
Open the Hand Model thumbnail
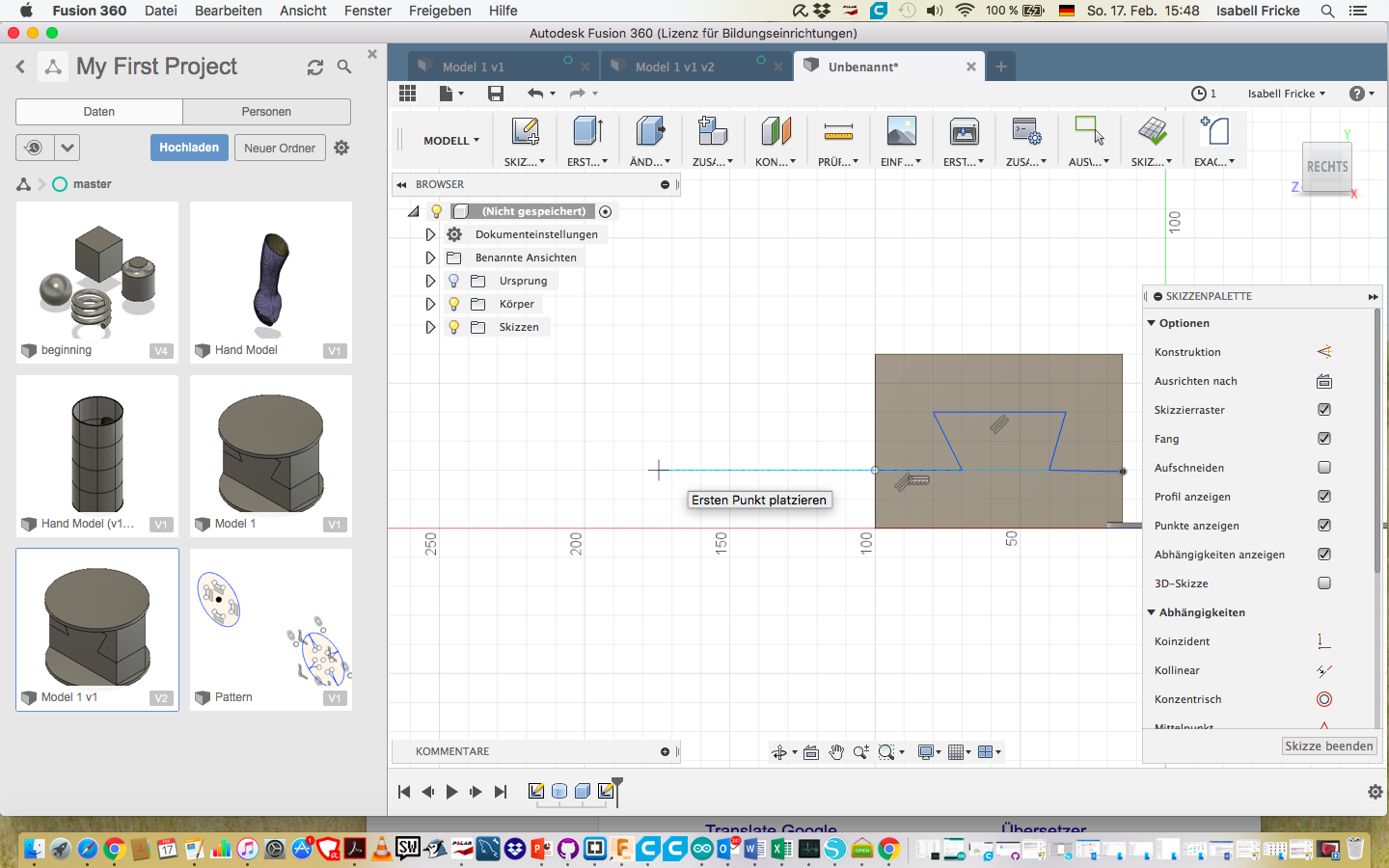[x=271, y=282]
